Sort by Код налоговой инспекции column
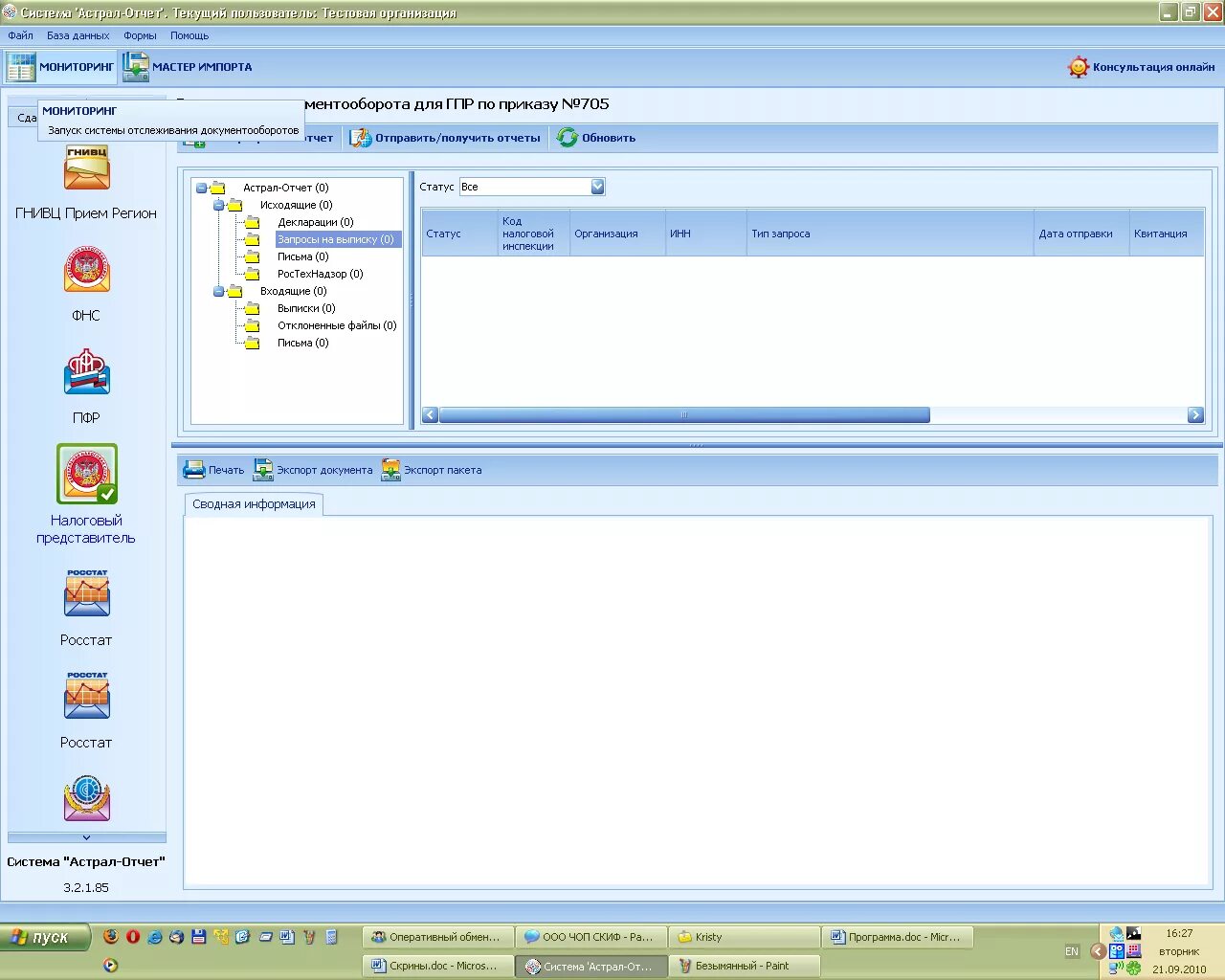The height and width of the screenshot is (980, 1225). pos(534,234)
